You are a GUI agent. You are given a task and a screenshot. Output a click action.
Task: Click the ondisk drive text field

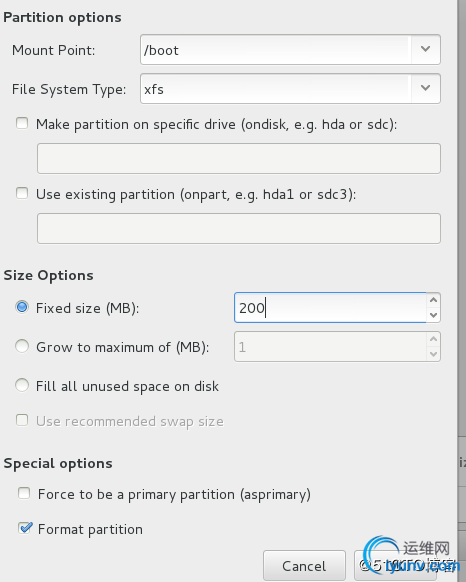pos(239,158)
